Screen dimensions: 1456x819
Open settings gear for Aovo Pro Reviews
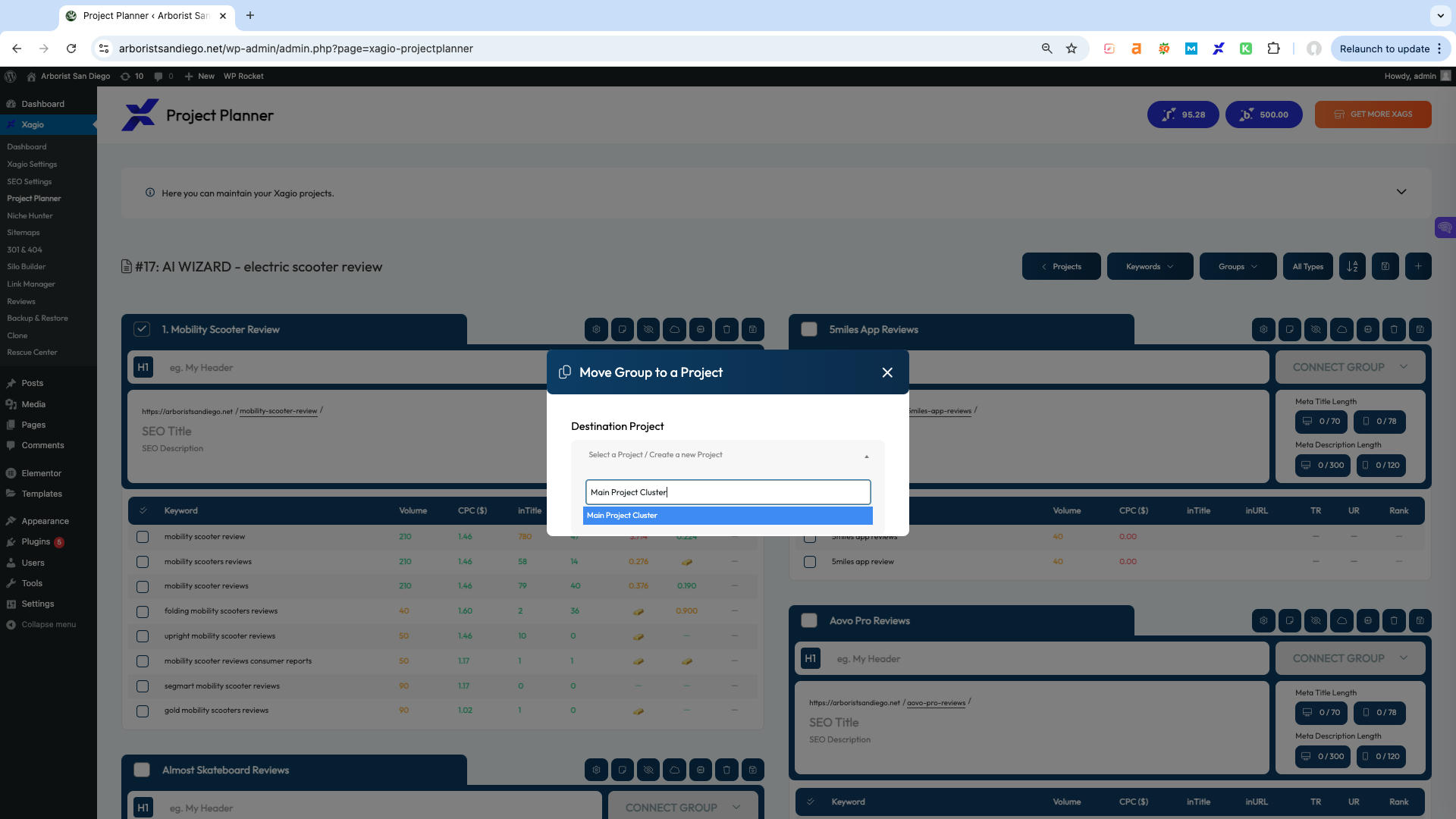[x=1263, y=621]
